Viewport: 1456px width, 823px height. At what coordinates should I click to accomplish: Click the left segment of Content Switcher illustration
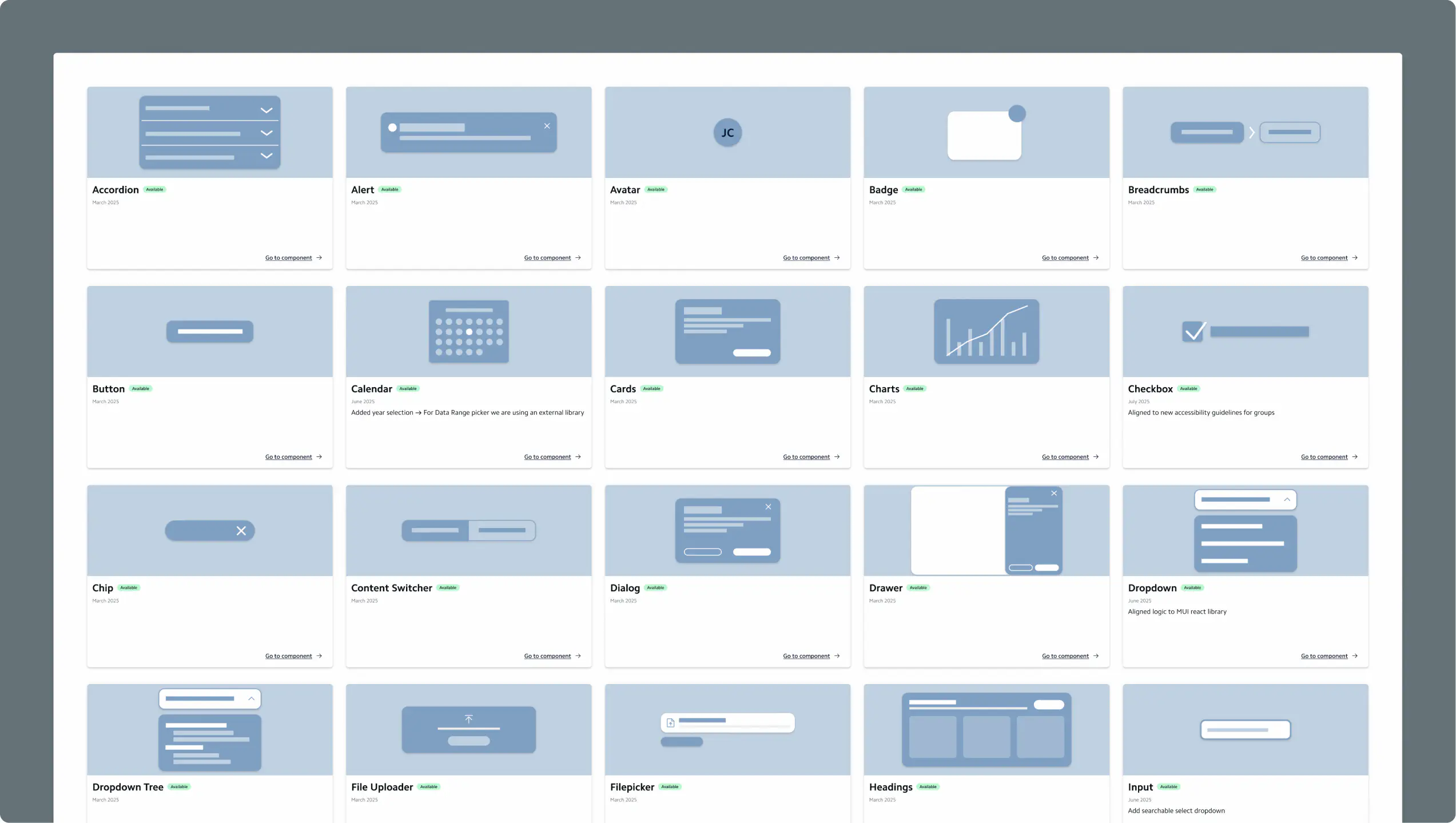435,530
